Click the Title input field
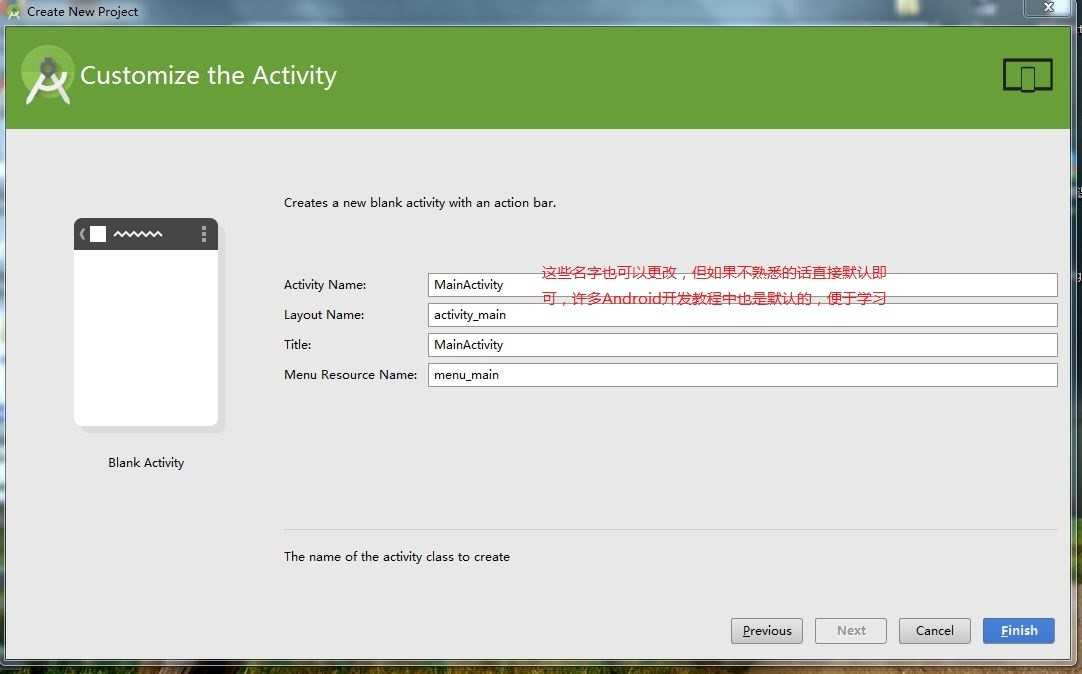Image resolution: width=1082 pixels, height=674 pixels. tap(742, 345)
